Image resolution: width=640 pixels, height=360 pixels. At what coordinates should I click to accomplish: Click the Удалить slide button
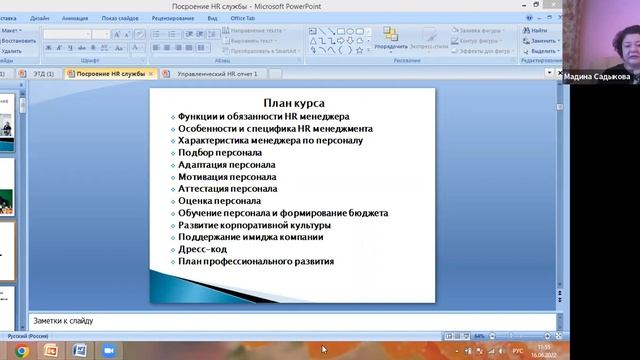pyautogui.click(x=11, y=51)
